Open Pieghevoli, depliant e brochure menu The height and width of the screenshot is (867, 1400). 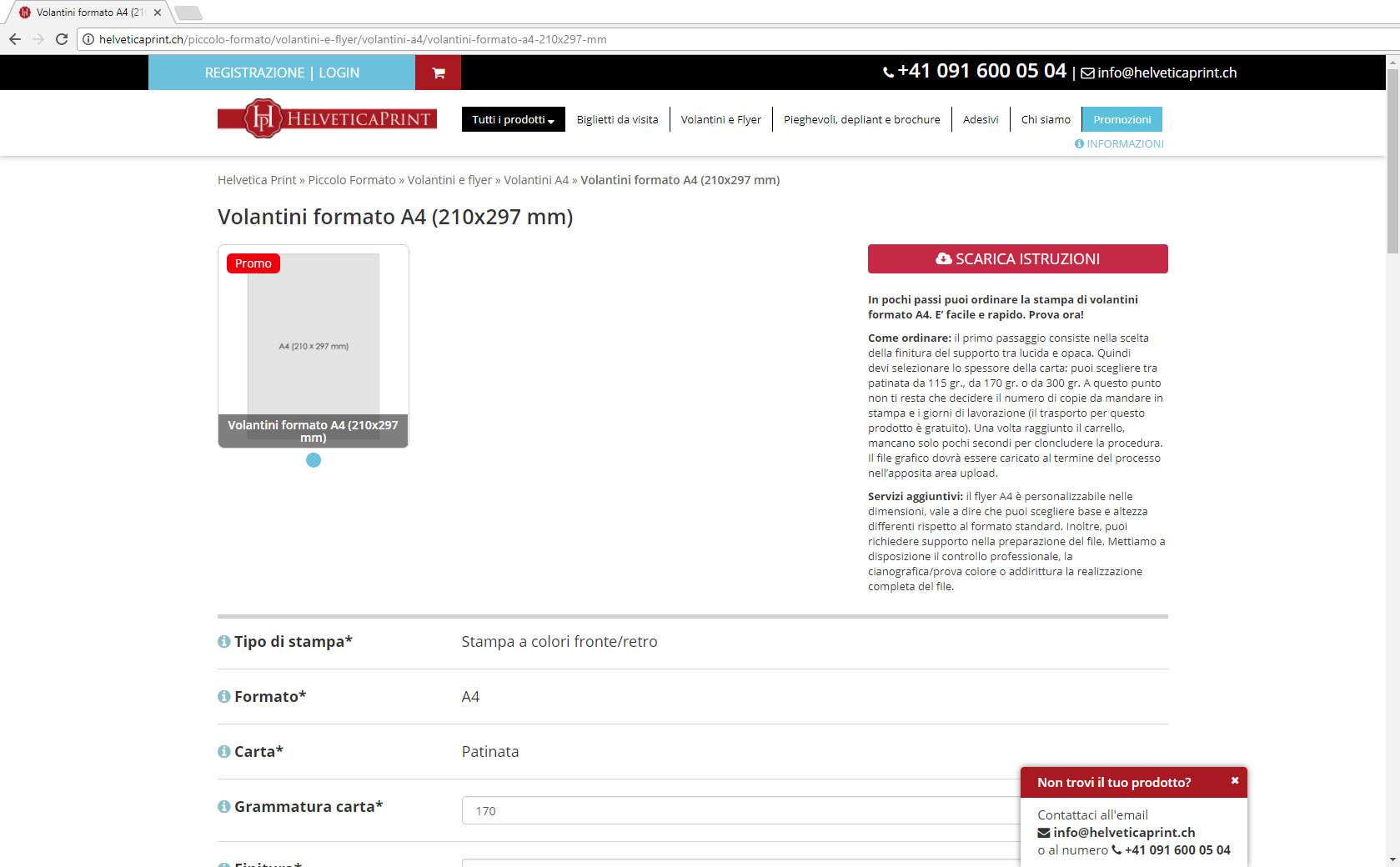click(x=861, y=119)
